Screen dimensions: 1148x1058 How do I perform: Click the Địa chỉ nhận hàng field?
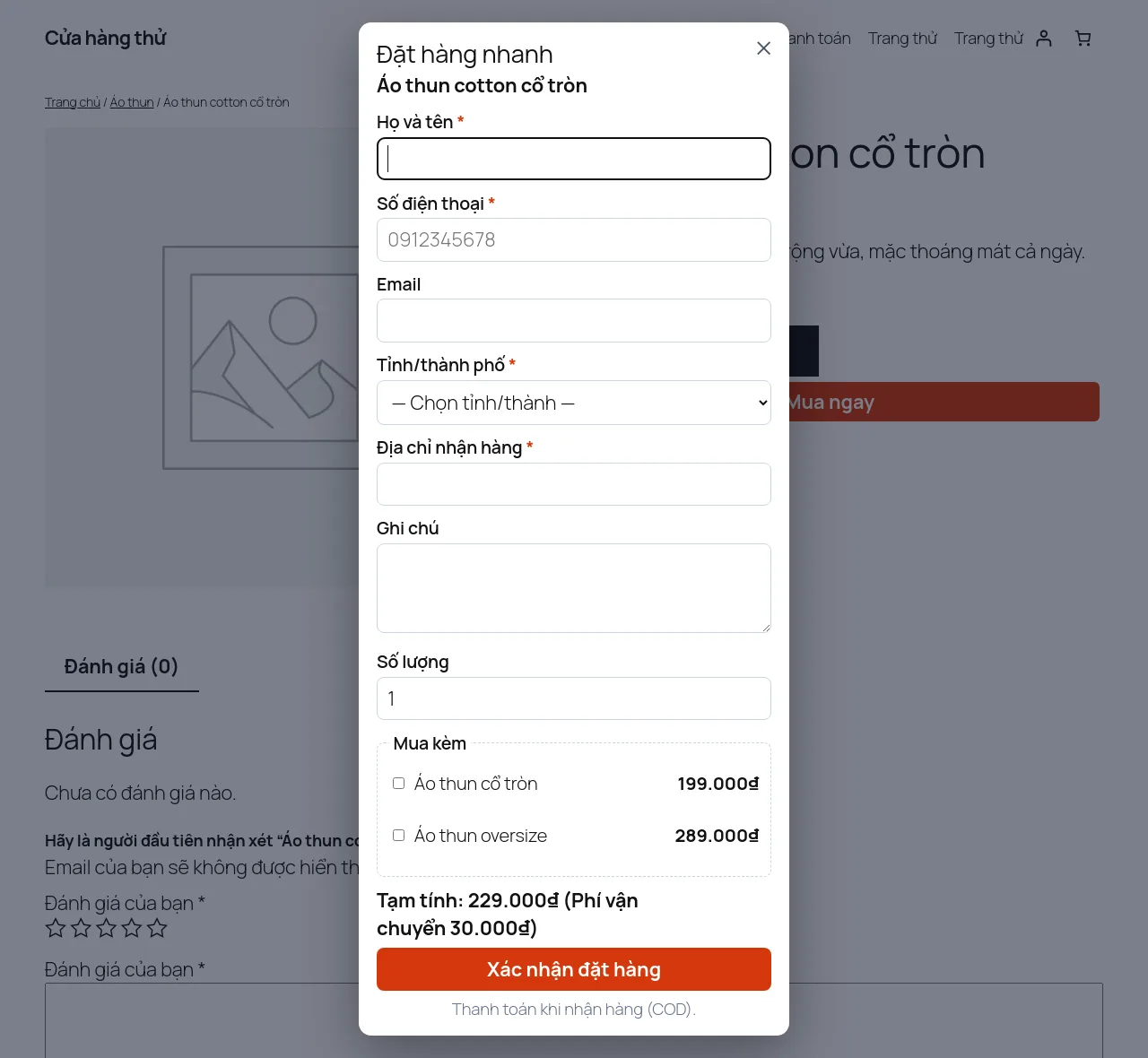[574, 484]
